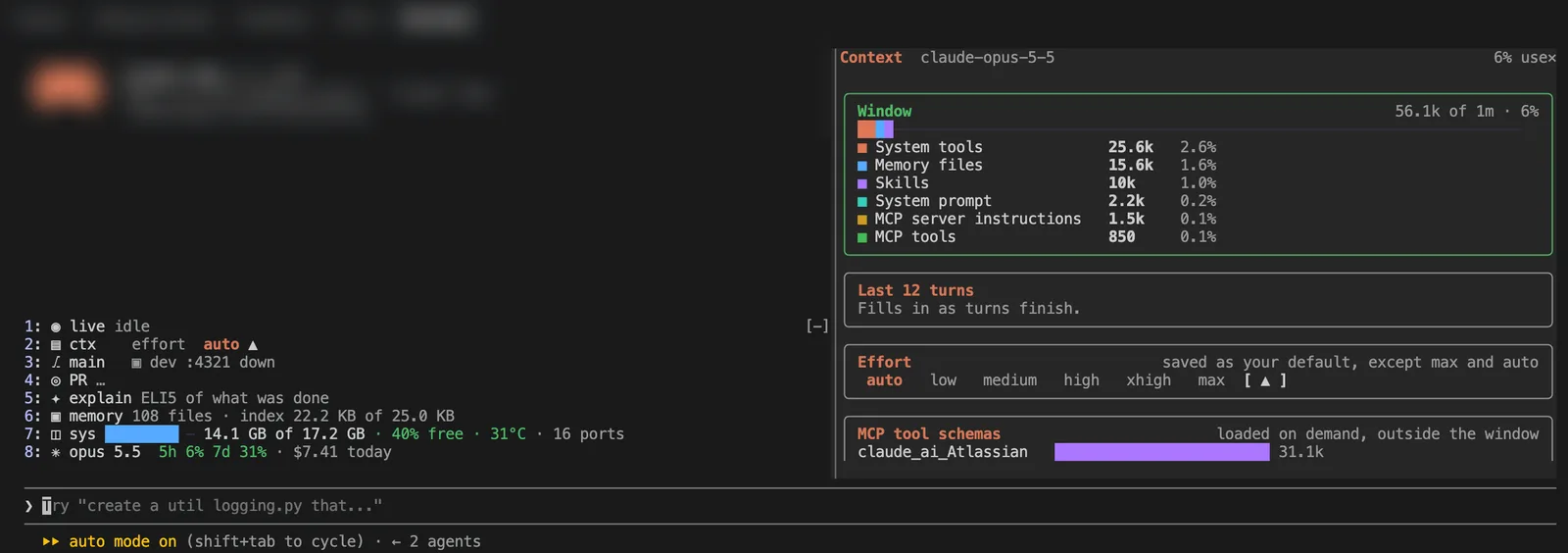Click the 'Skills' legend row label
1568x553 pixels.
tap(902, 183)
